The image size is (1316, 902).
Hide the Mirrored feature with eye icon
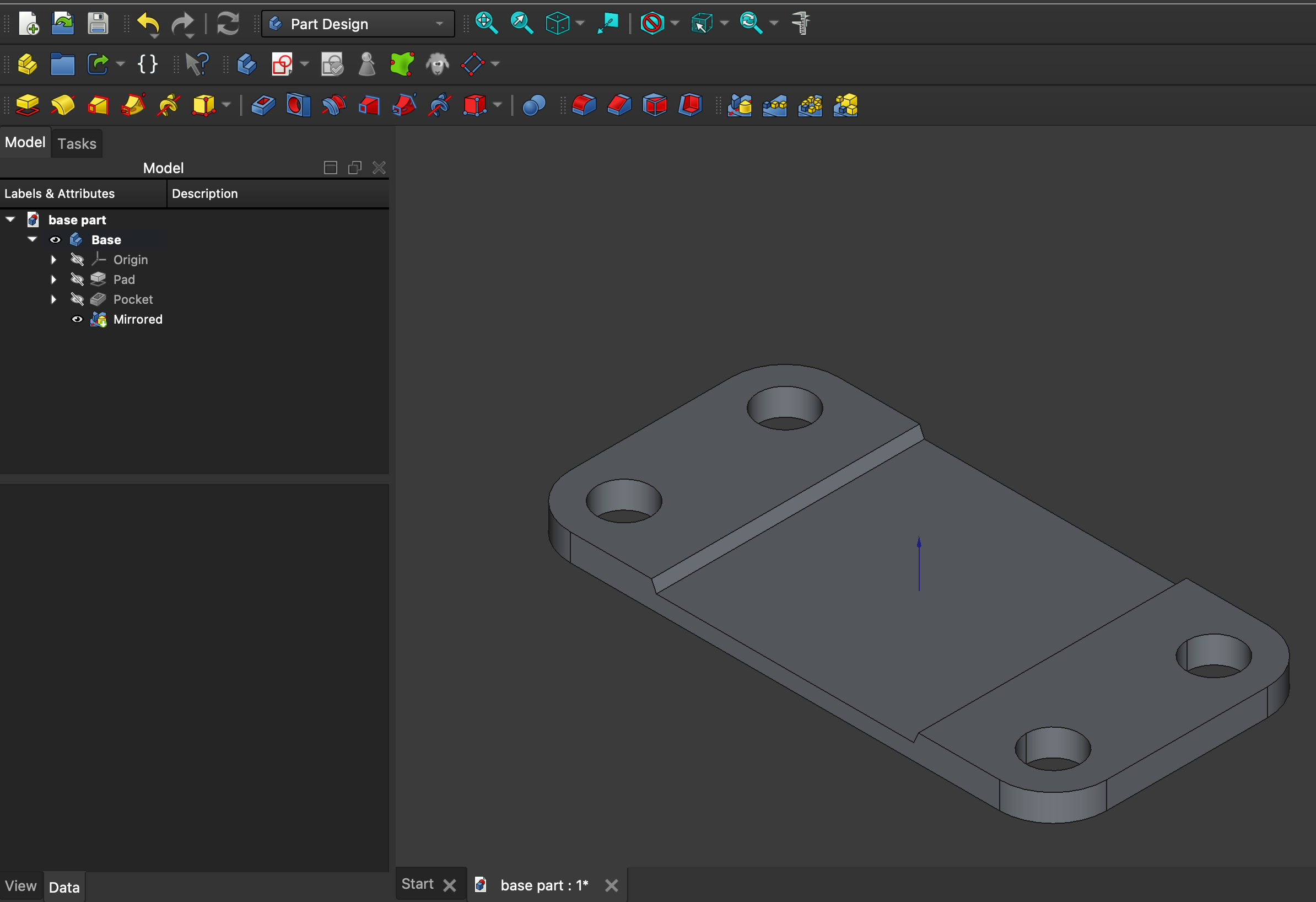tap(77, 320)
